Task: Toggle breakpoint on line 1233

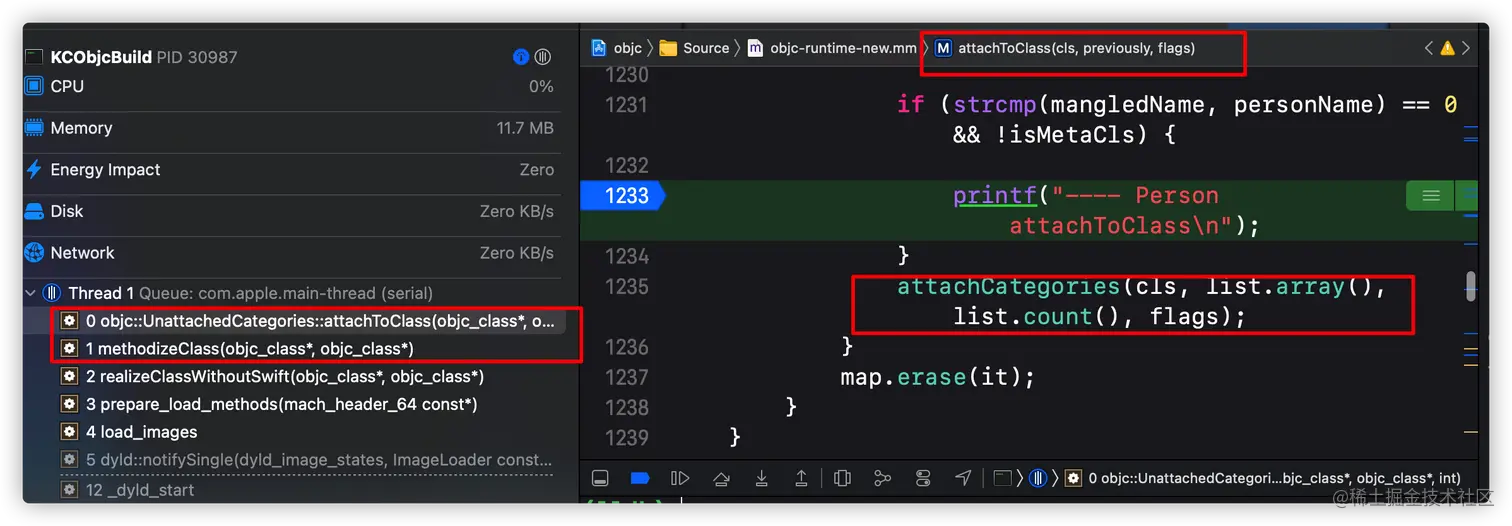Action: [623, 195]
